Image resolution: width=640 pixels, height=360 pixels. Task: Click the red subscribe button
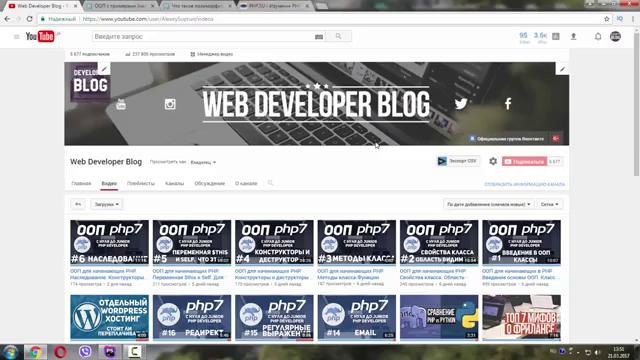click(524, 162)
